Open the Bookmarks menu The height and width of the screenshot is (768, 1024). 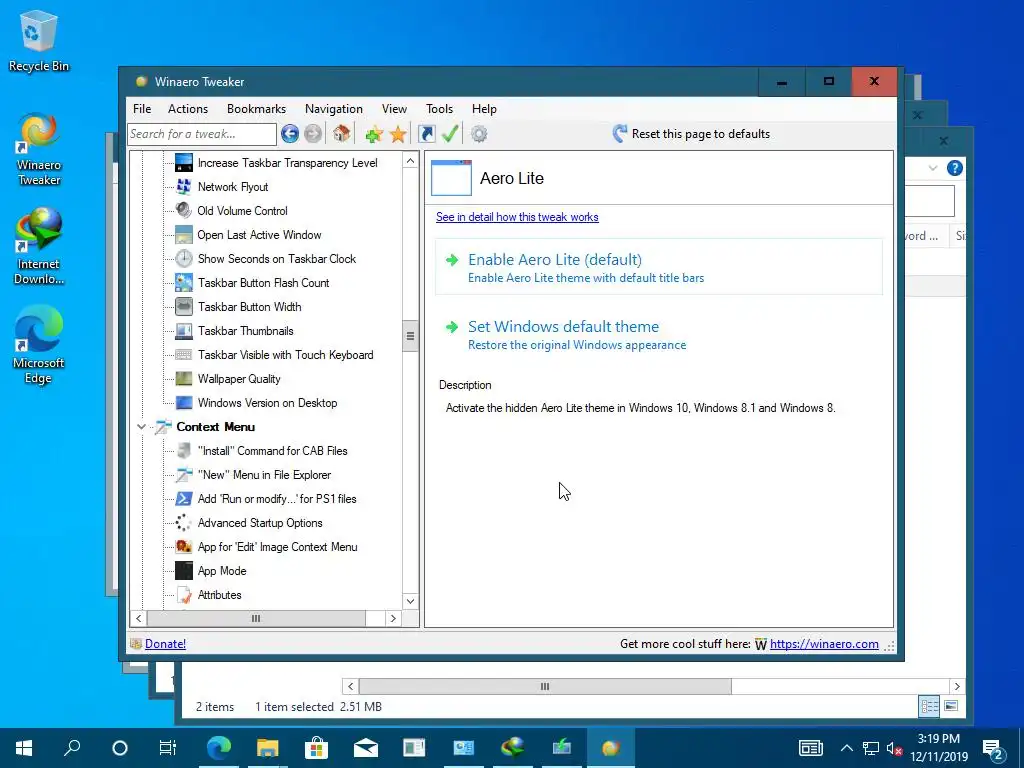256,109
